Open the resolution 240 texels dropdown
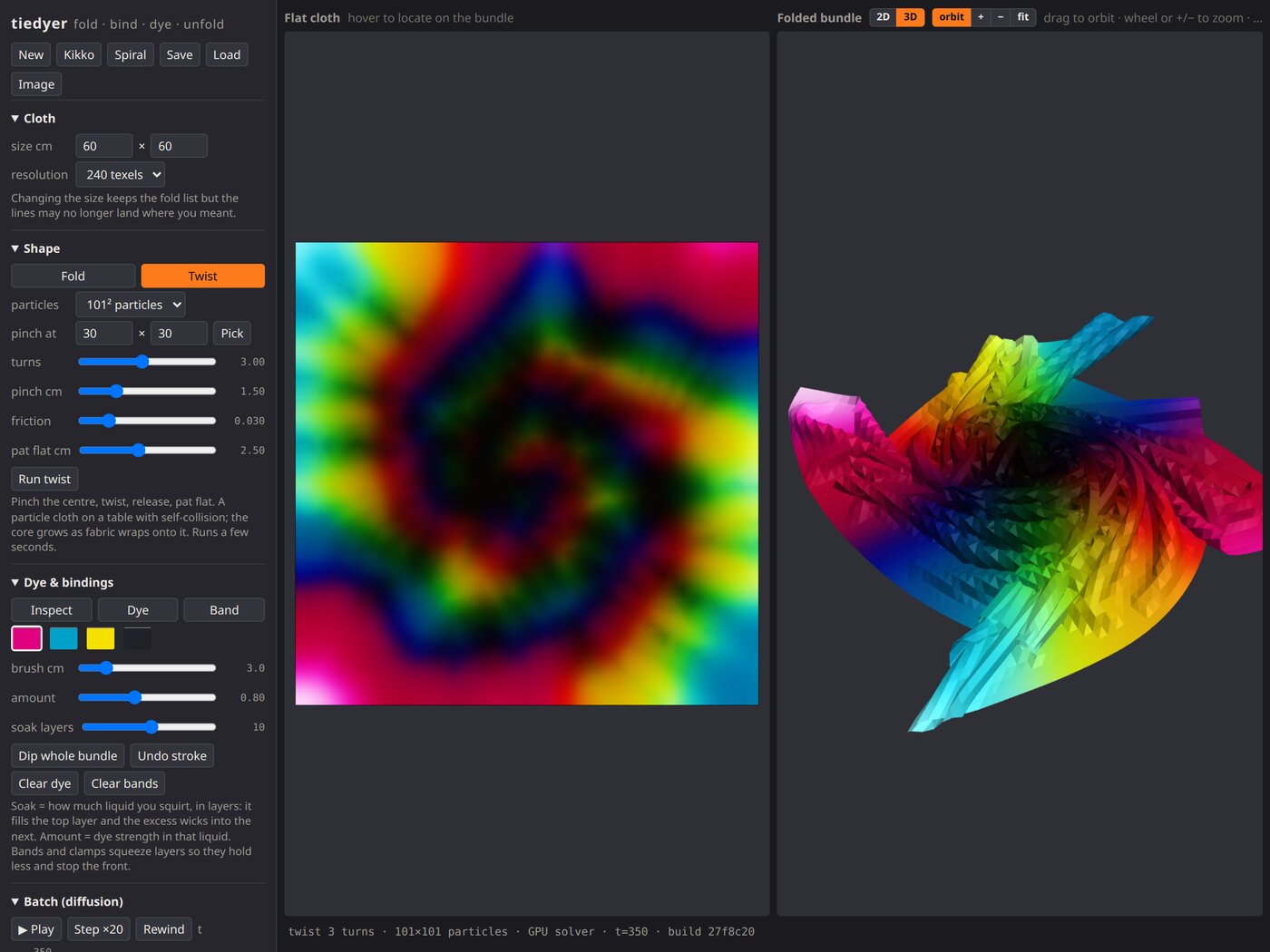This screenshot has height=952, width=1270. 121,175
